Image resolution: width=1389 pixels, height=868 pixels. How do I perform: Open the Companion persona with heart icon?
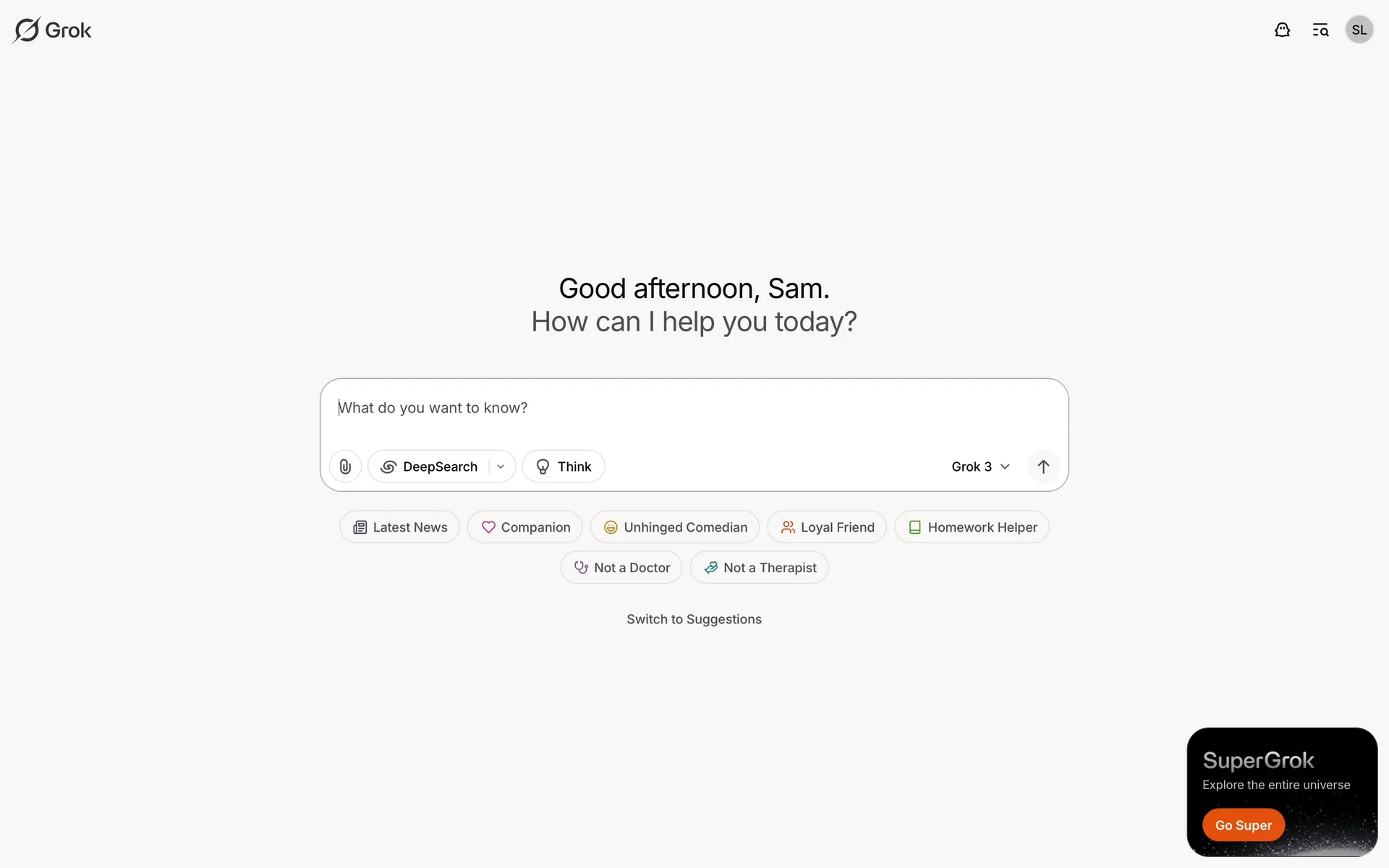[x=524, y=527]
